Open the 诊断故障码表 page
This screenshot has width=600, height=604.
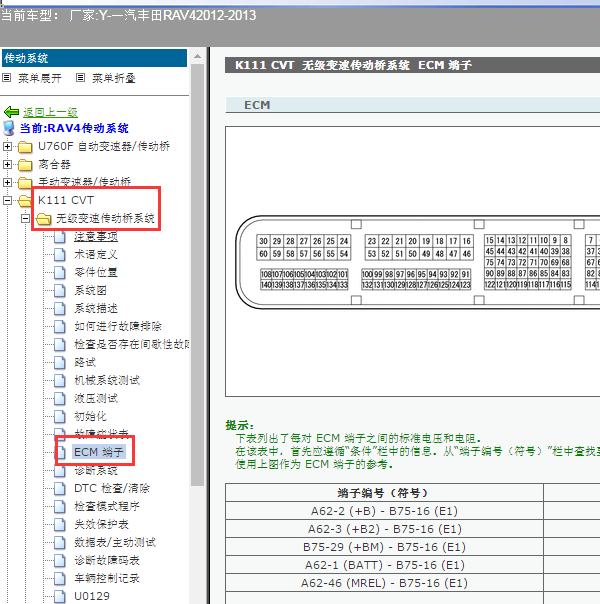[x=107, y=560]
